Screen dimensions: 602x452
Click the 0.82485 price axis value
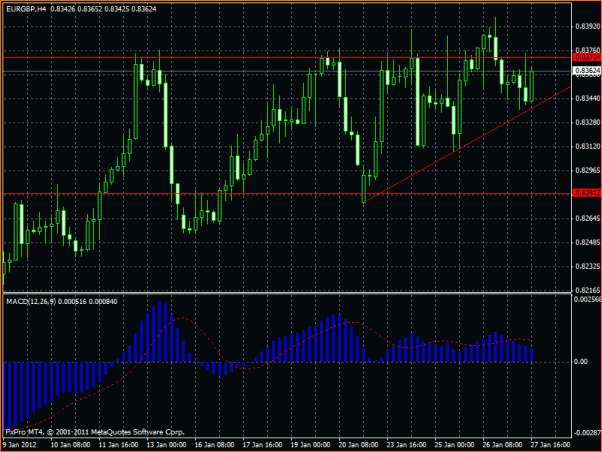tap(587, 242)
